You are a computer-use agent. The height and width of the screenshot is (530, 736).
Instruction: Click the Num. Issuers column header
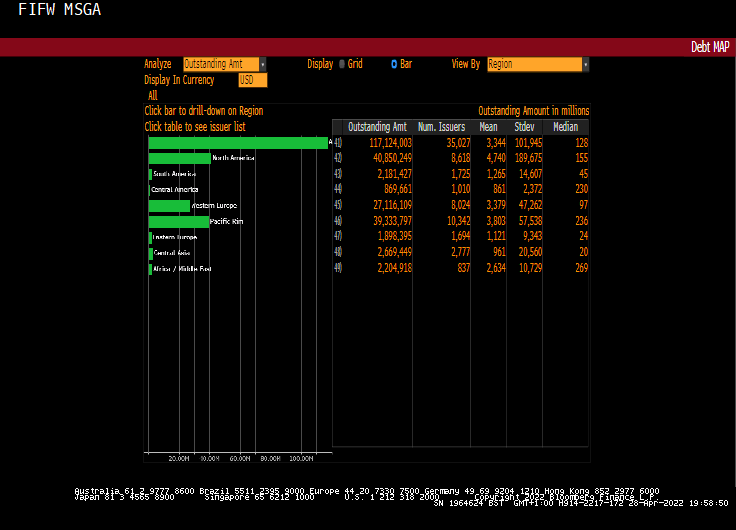coord(442,127)
